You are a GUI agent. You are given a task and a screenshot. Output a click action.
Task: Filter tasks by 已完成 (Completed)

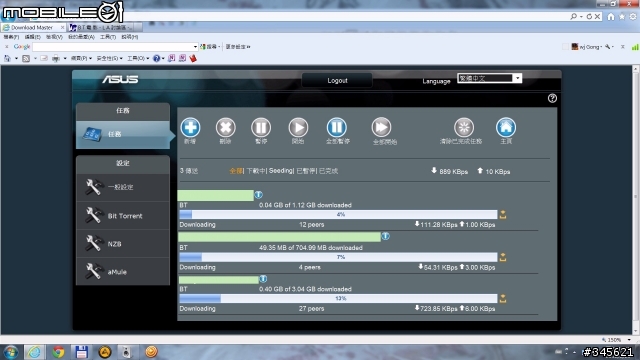point(328,171)
